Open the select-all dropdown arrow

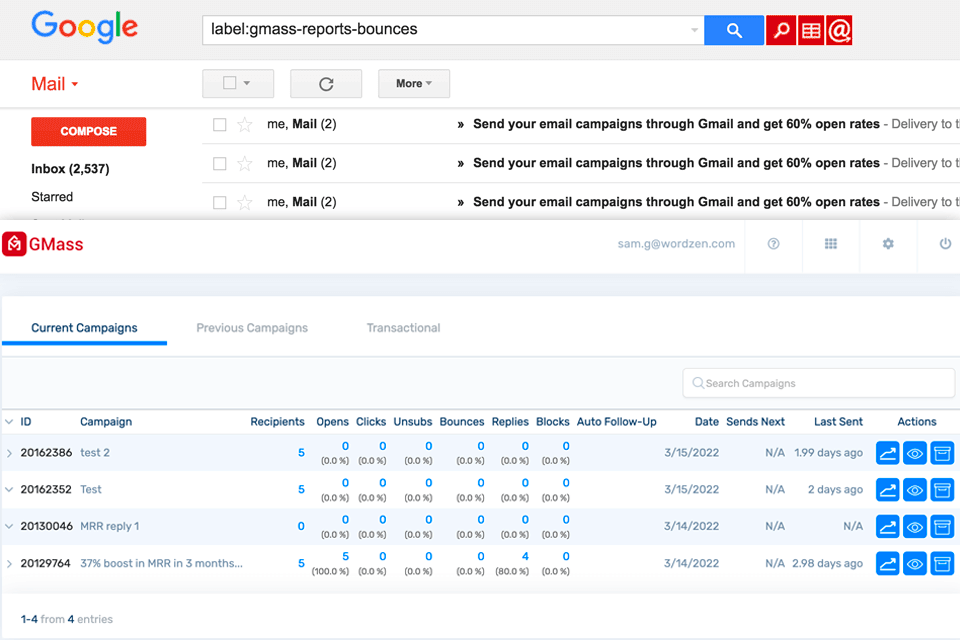pos(247,83)
